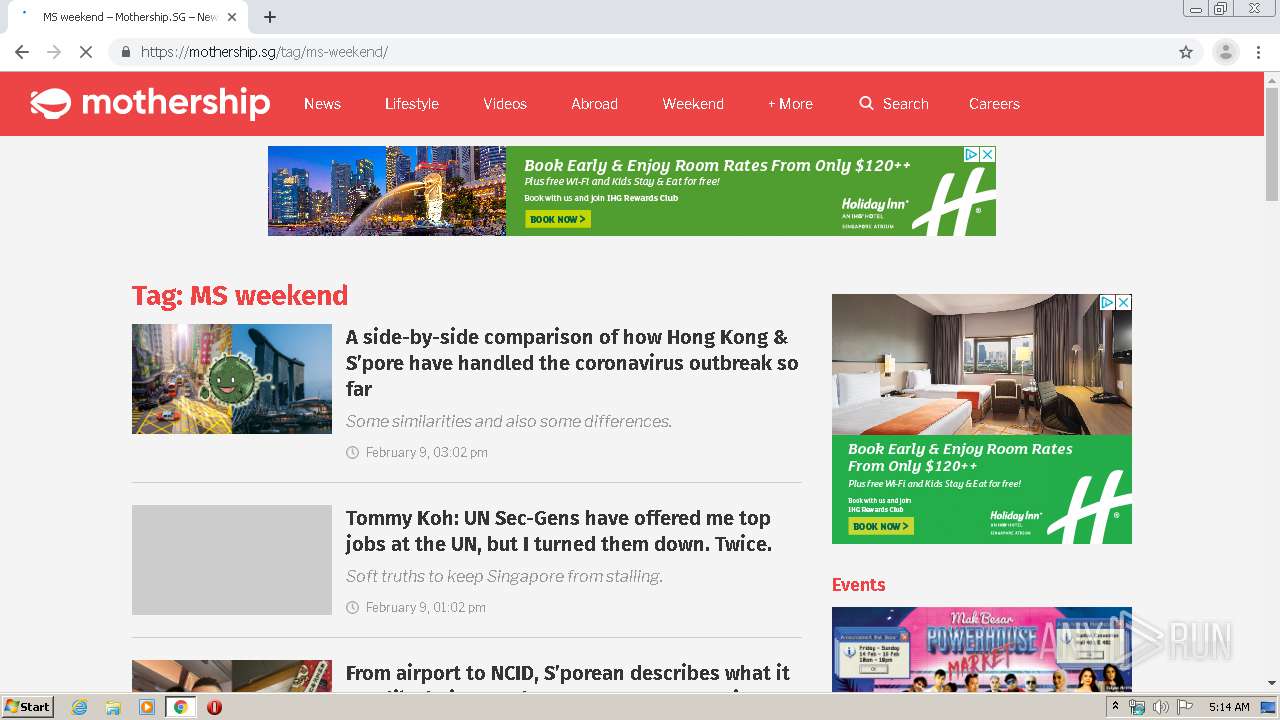Image resolution: width=1280 pixels, height=720 pixels.
Task: Click BOOK NOW in the top banner ad
Action: tap(557, 219)
